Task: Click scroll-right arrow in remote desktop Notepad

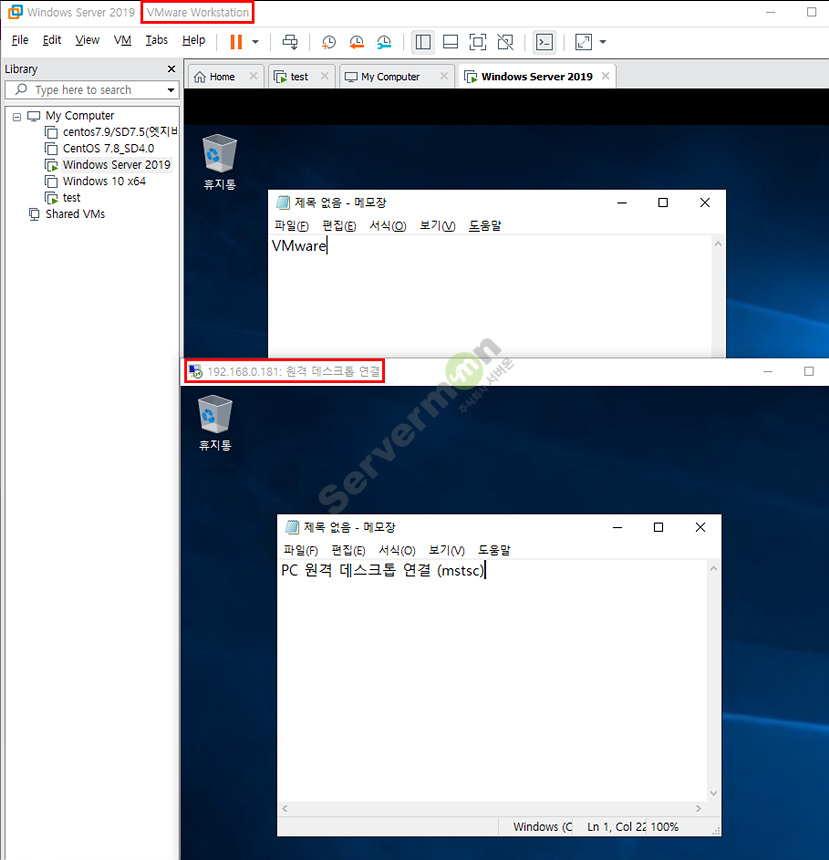Action: (x=698, y=808)
